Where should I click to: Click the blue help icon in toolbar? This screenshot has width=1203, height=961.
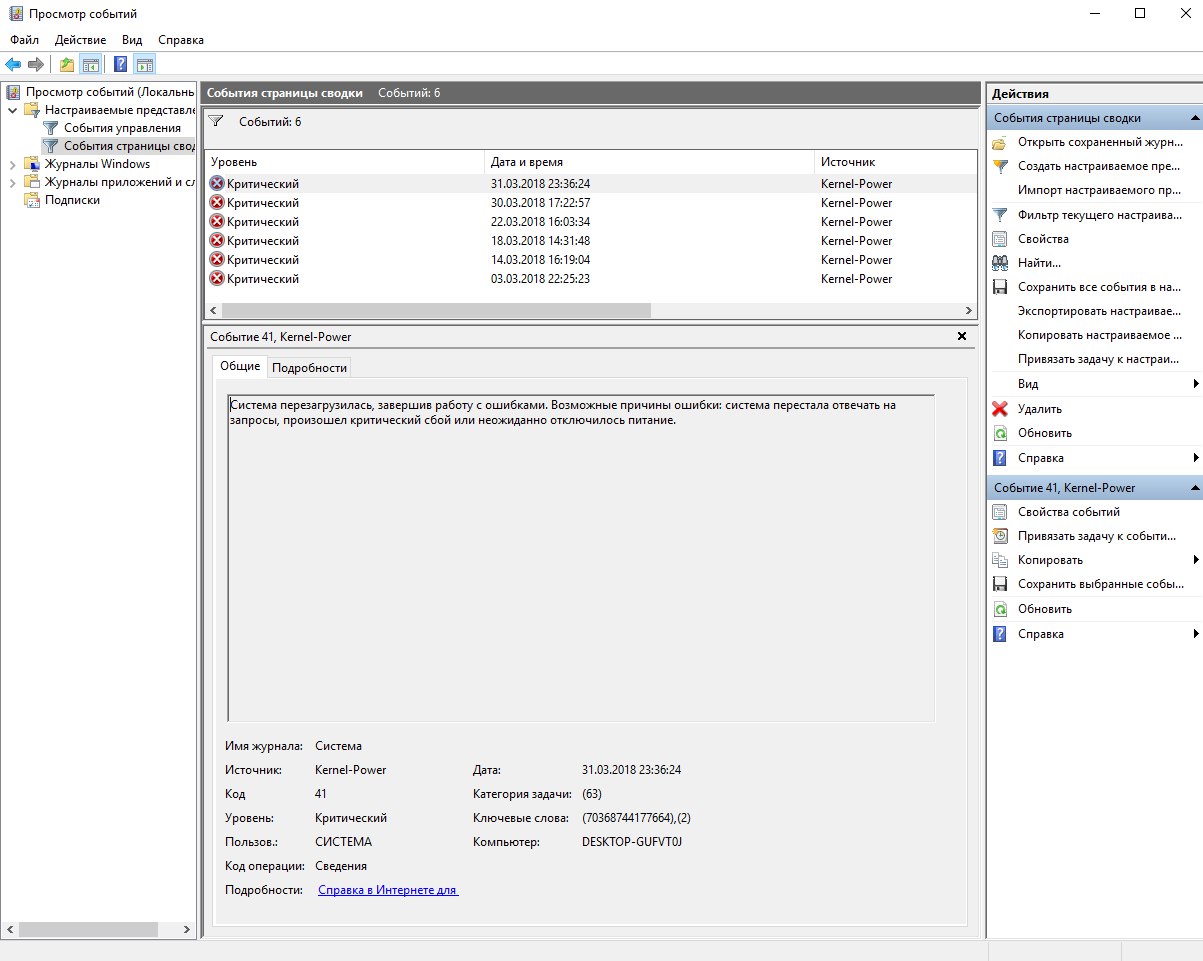(120, 65)
